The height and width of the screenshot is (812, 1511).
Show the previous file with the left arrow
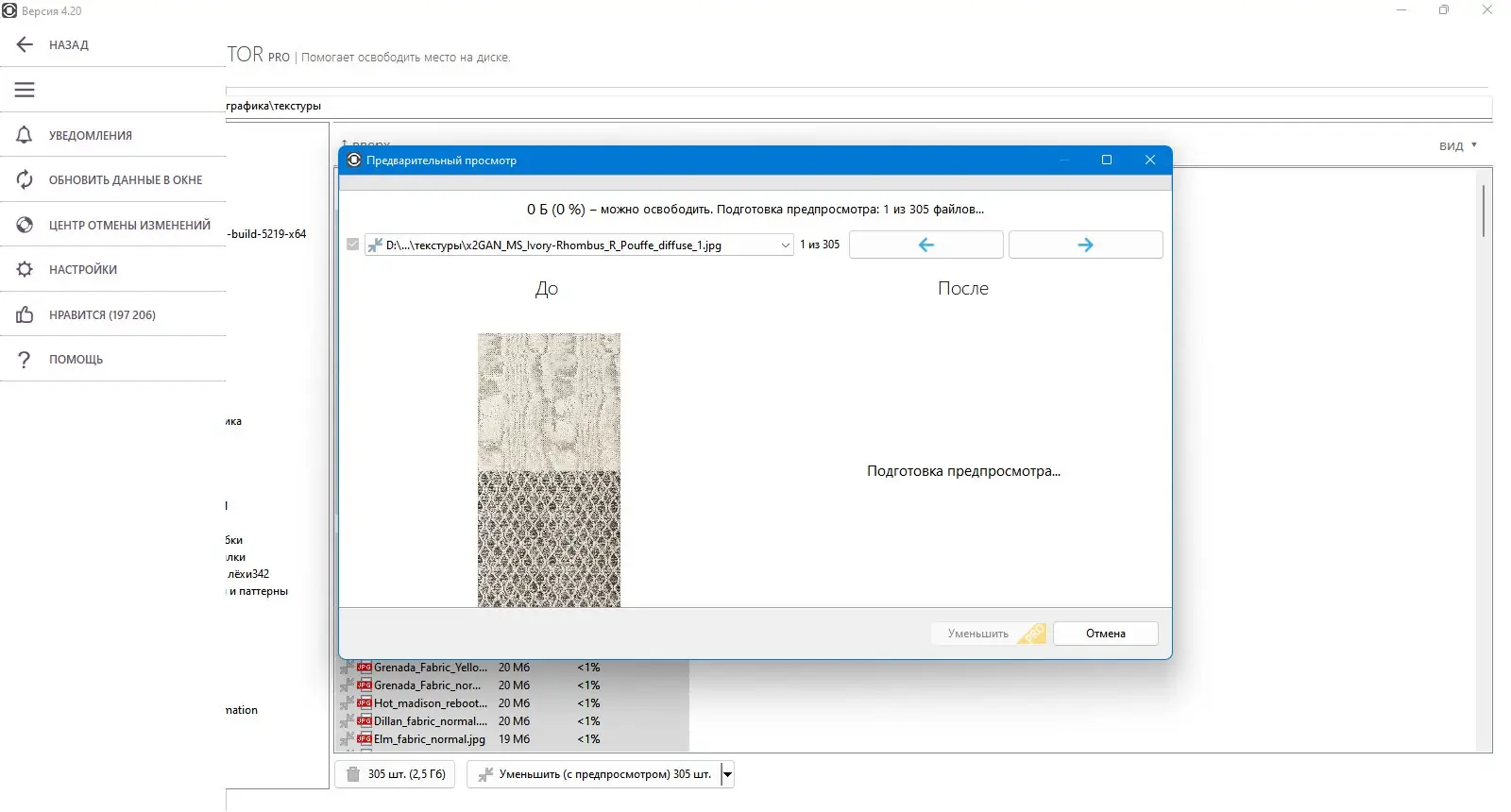click(x=926, y=245)
